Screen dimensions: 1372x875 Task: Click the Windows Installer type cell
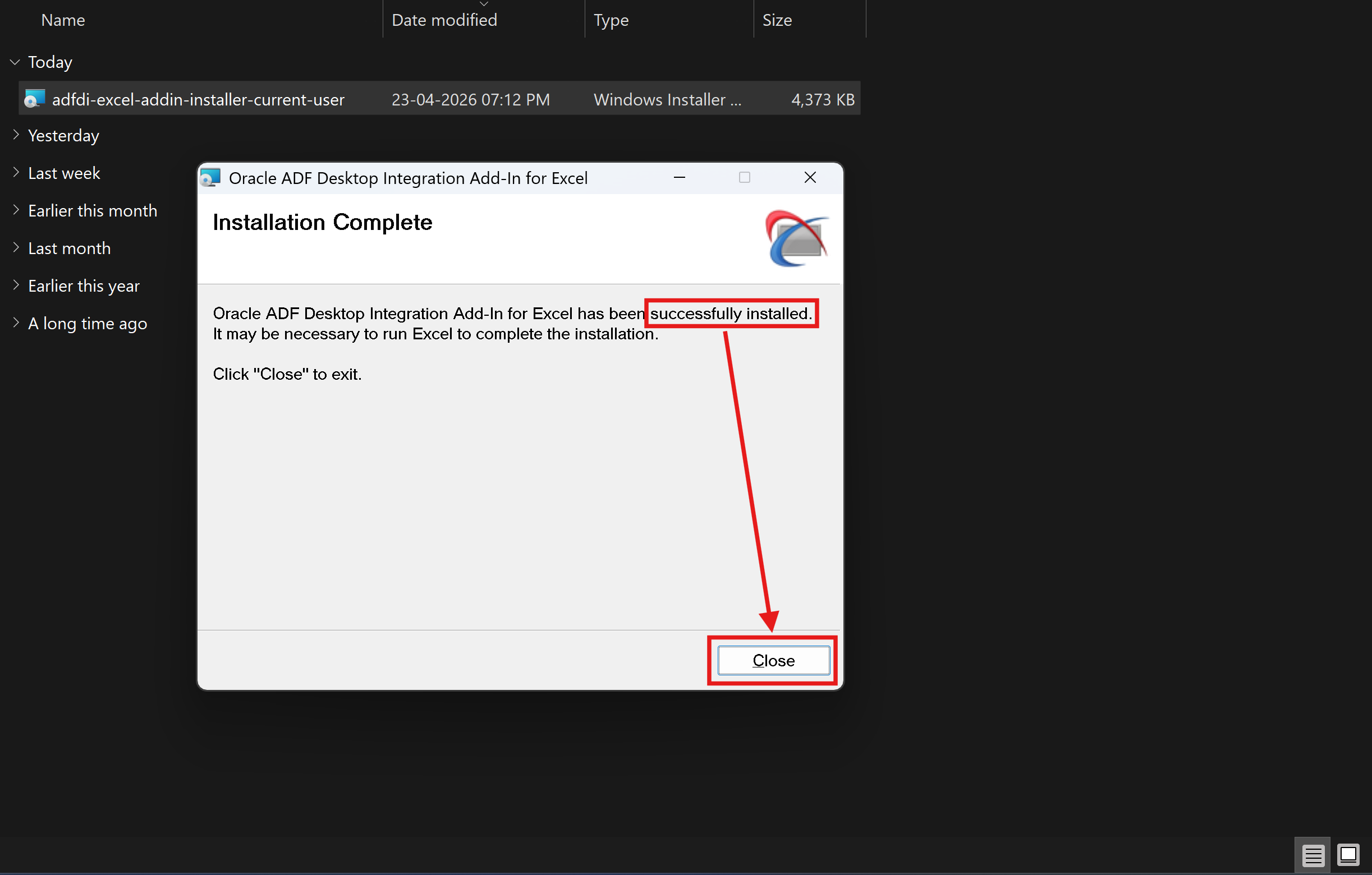point(667,100)
